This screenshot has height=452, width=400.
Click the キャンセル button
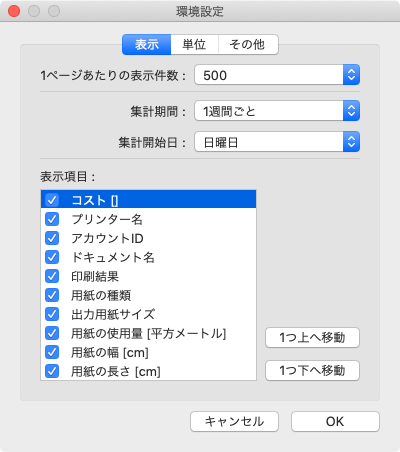pyautogui.click(x=234, y=422)
